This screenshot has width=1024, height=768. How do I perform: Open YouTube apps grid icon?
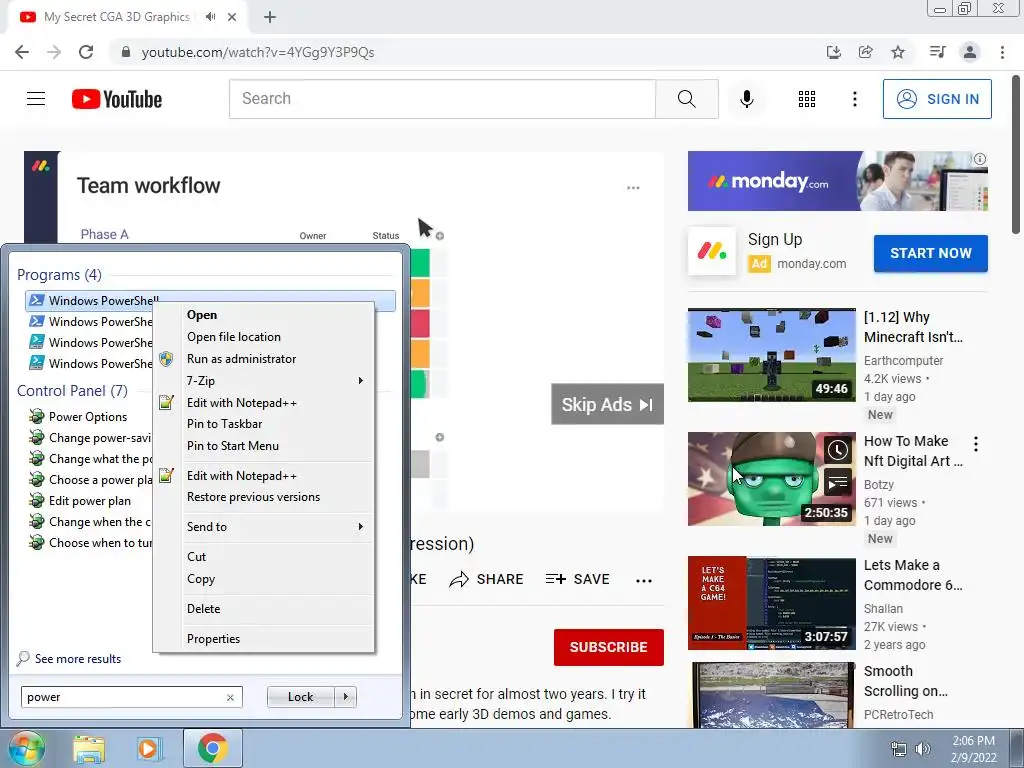click(x=807, y=99)
